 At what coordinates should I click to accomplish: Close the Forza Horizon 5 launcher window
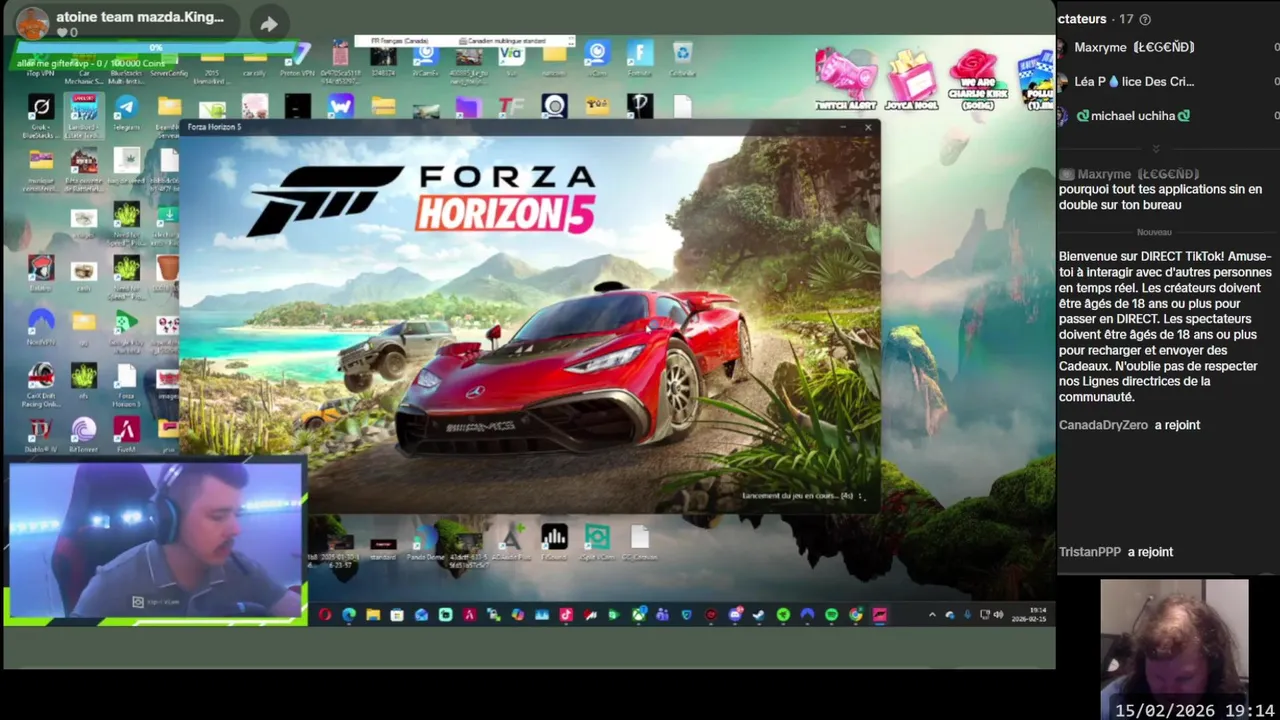(868, 127)
